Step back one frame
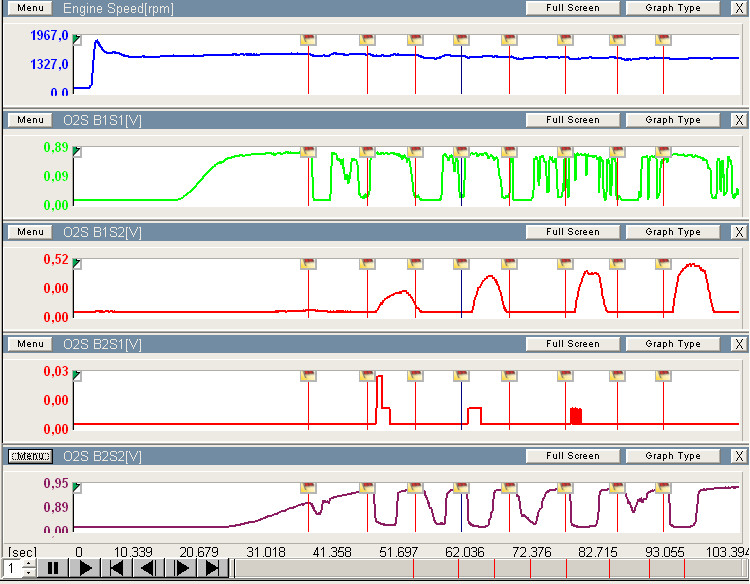Viewport: 750px width, 584px height. coord(149,568)
